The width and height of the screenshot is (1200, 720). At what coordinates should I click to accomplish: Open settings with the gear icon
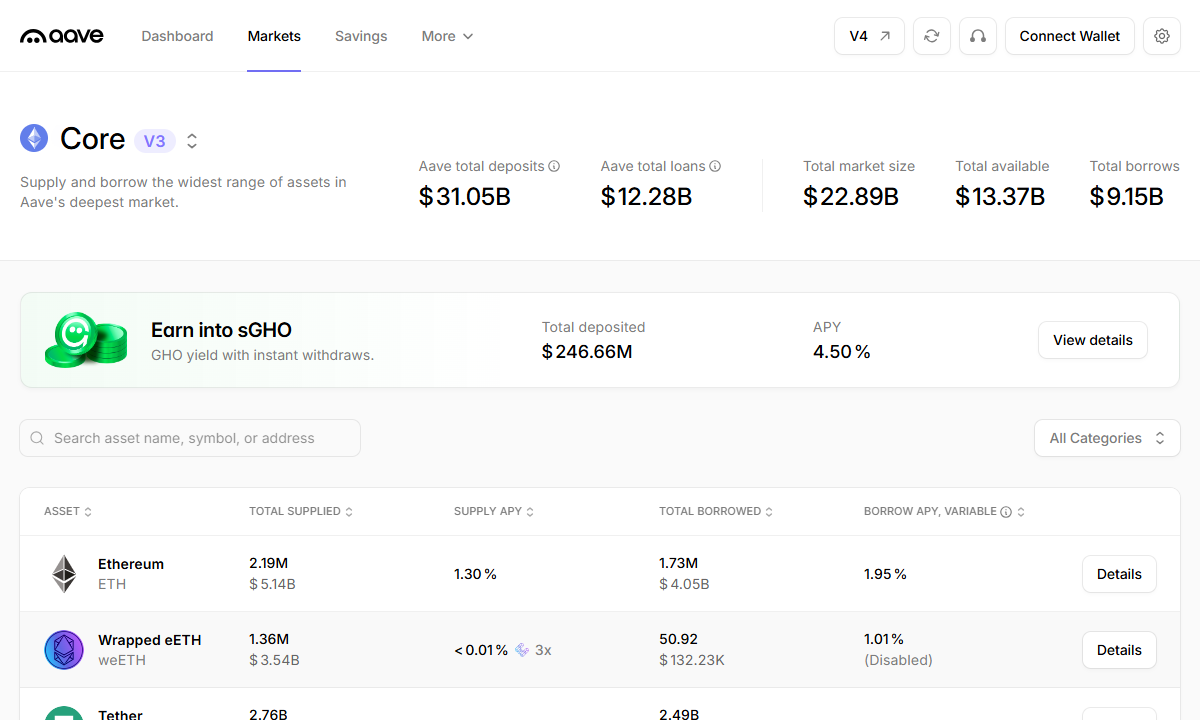tap(1162, 36)
